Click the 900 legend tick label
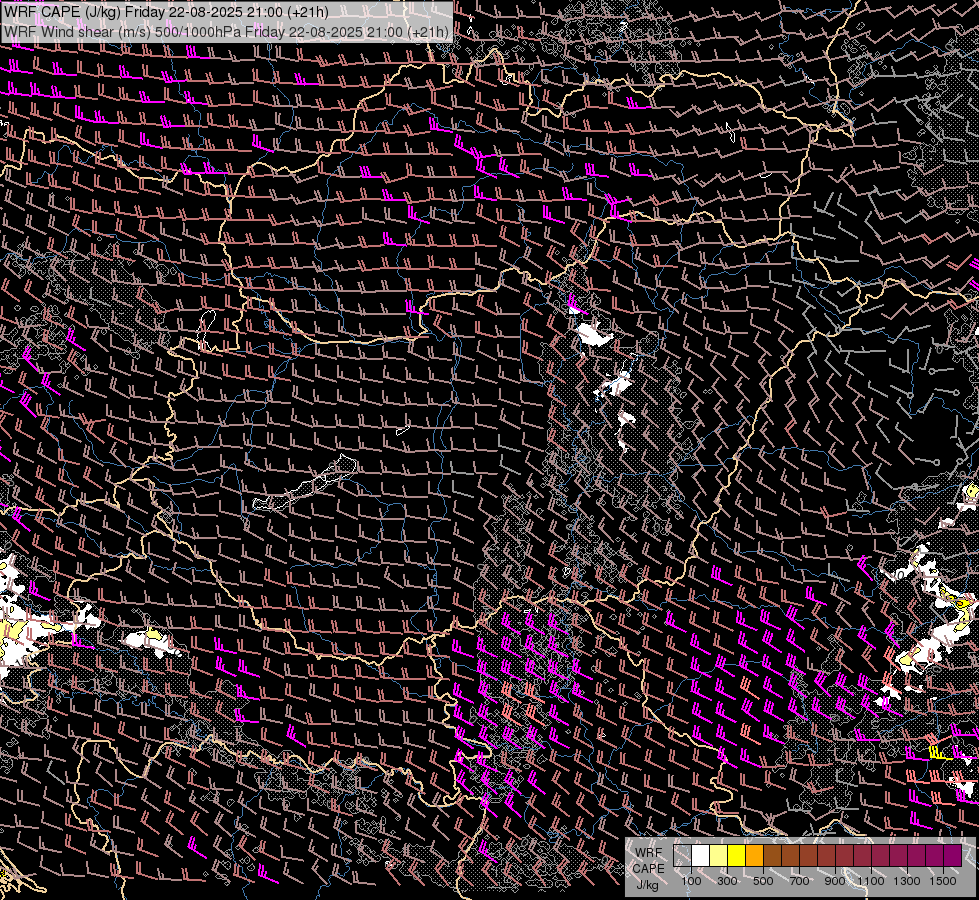 point(835,881)
